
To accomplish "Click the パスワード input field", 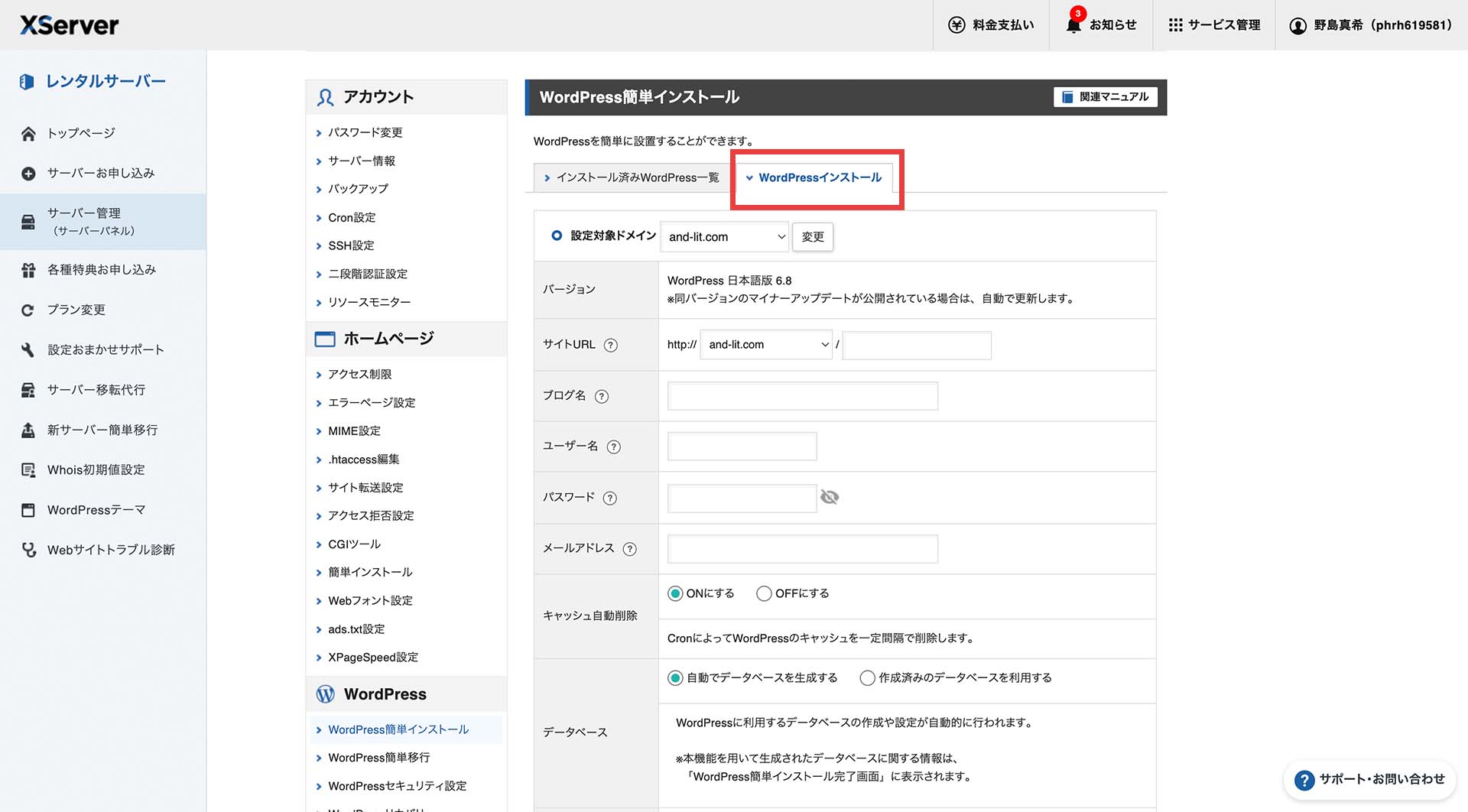I will [742, 498].
